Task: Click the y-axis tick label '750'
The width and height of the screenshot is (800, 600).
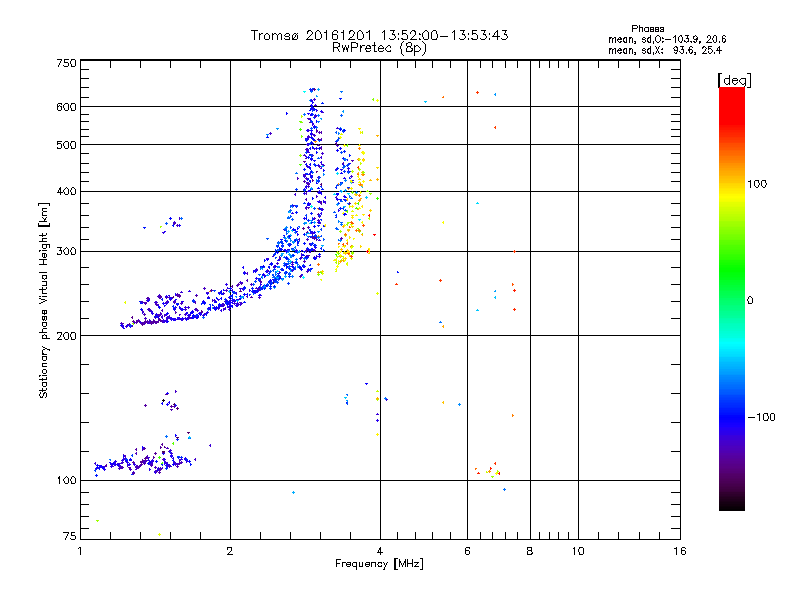Action: (x=66, y=63)
